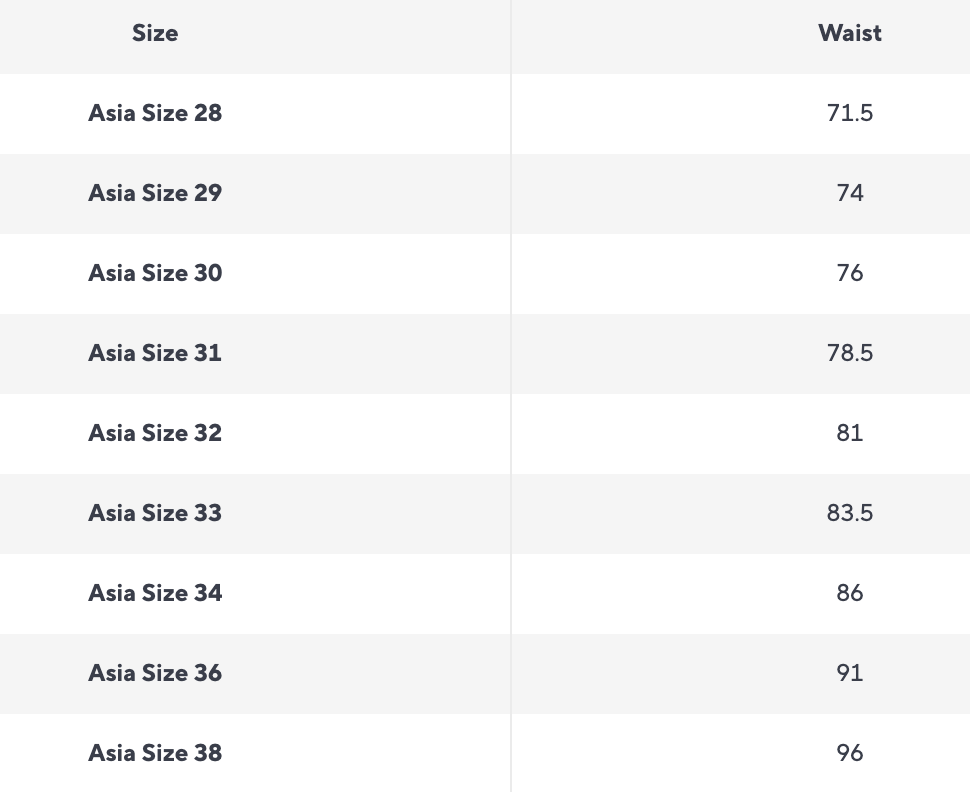This screenshot has height=792, width=970.
Task: Click the 76 waist value
Action: [x=849, y=273]
